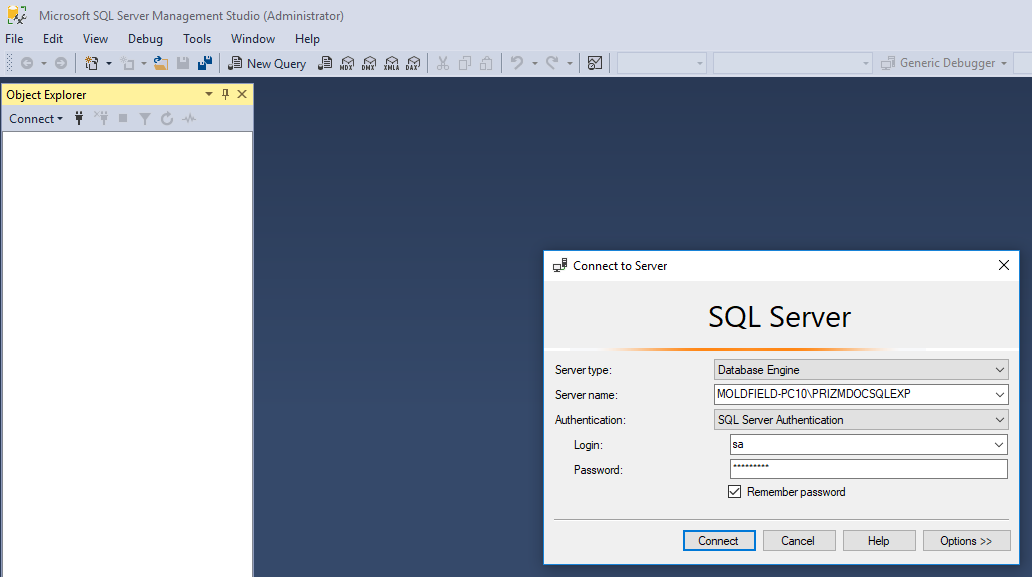This screenshot has width=1032, height=577.
Task: Click the dialog's Help button
Action: pyautogui.click(x=879, y=541)
